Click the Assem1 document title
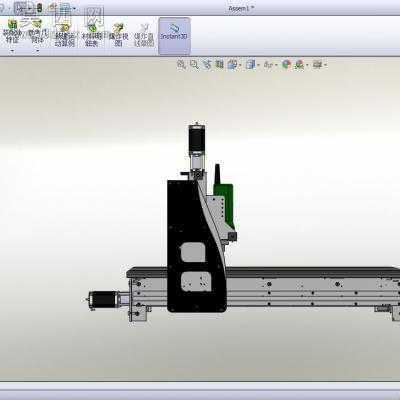The image size is (400, 400). click(241, 8)
